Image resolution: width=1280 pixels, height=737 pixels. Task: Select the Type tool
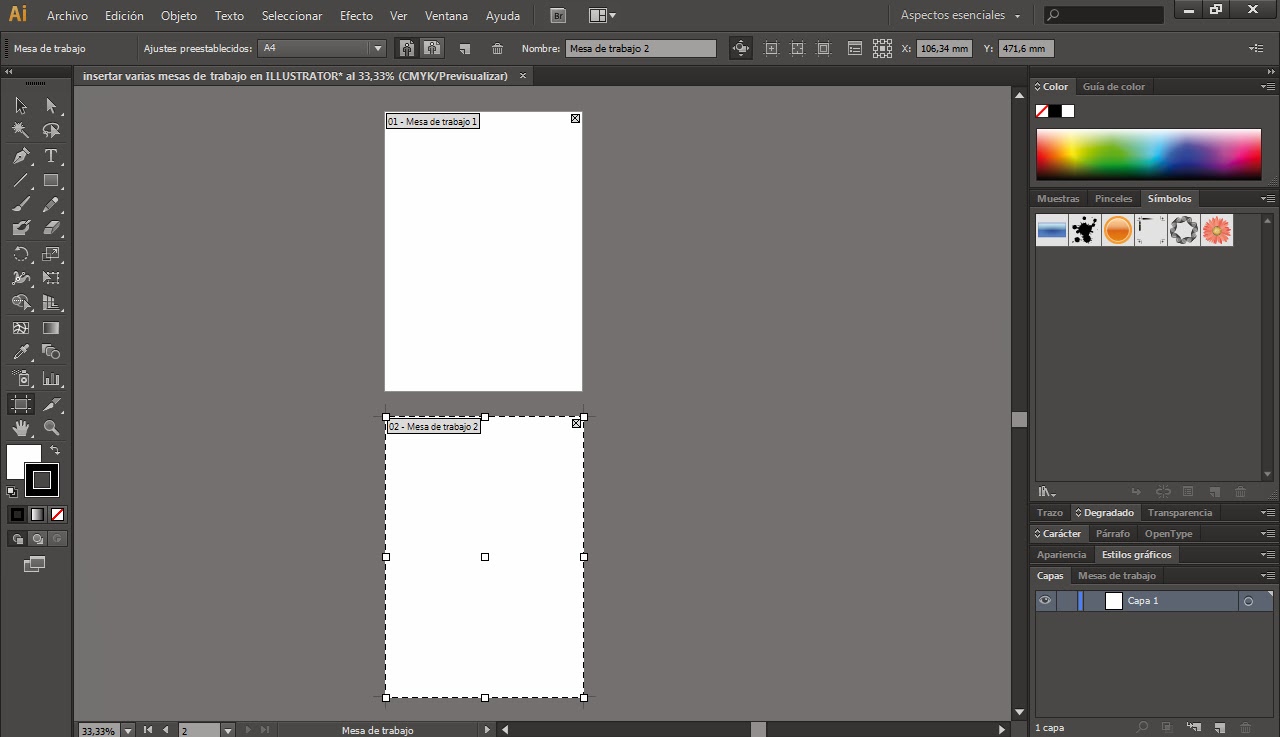51,156
